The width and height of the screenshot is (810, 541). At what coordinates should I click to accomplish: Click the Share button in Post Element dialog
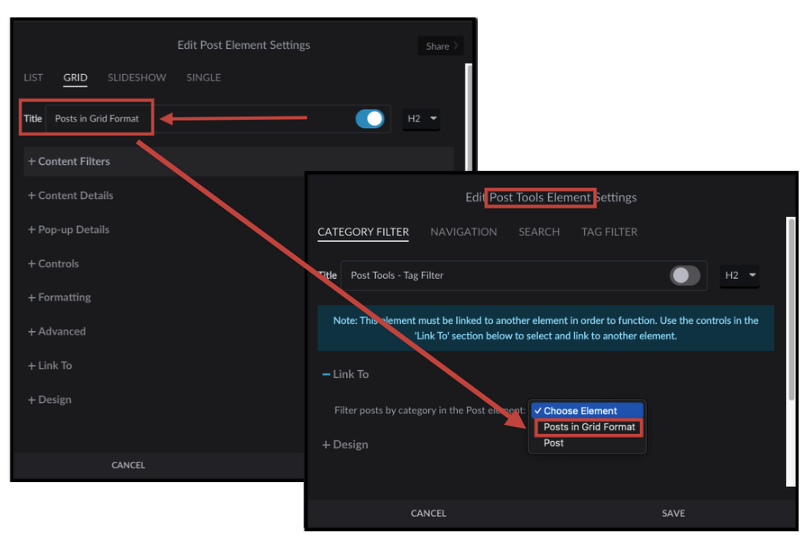coord(440,46)
